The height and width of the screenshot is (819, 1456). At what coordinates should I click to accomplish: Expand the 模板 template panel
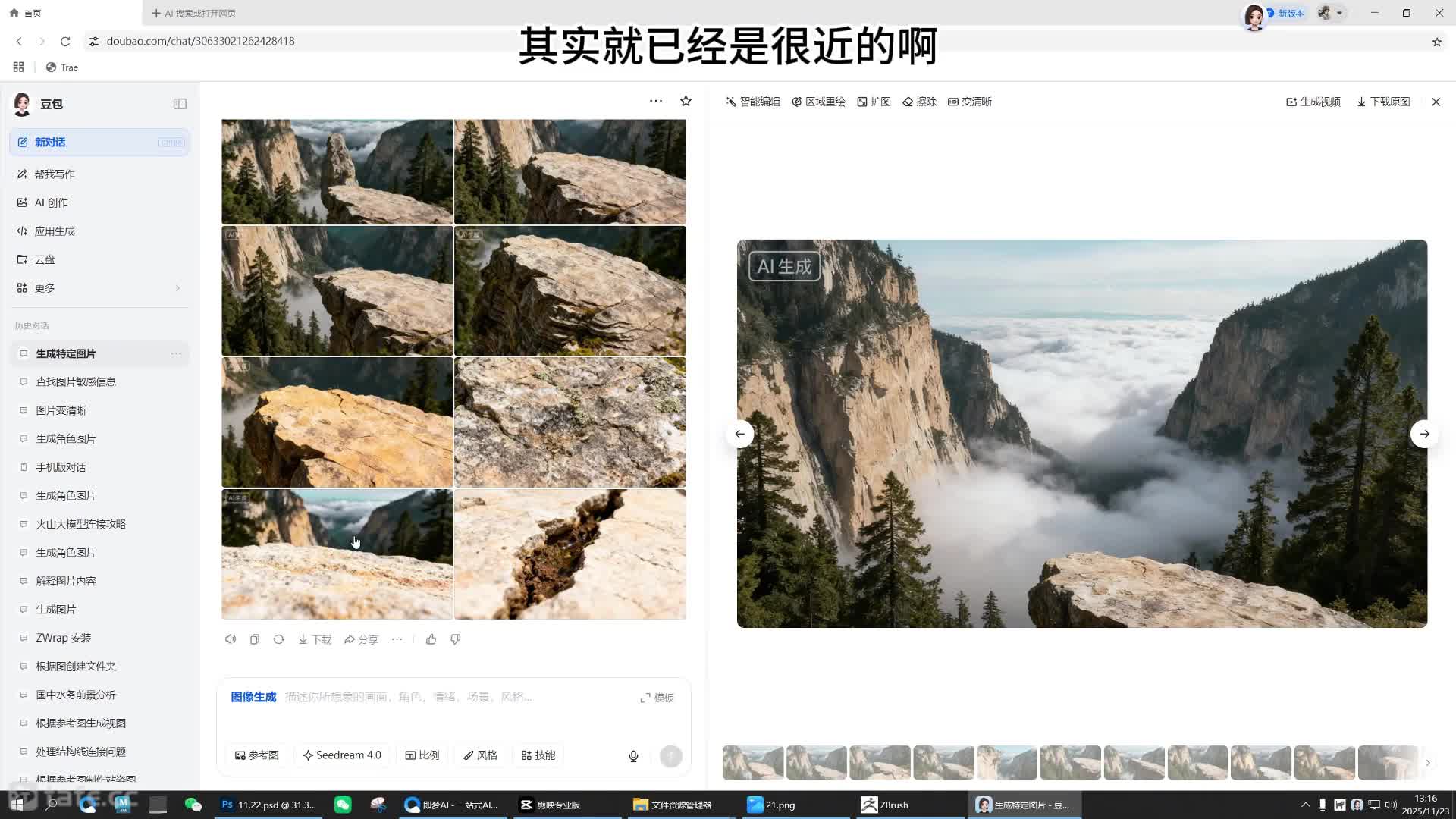tap(657, 698)
